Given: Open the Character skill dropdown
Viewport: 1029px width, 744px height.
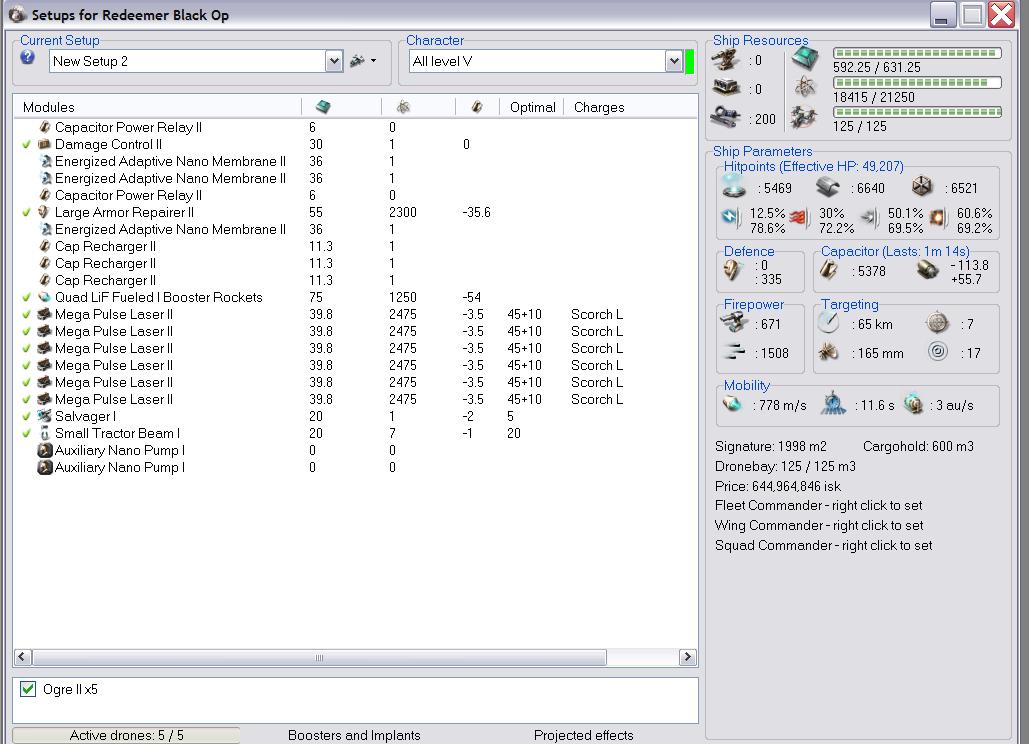Looking at the screenshot, I should (674, 61).
